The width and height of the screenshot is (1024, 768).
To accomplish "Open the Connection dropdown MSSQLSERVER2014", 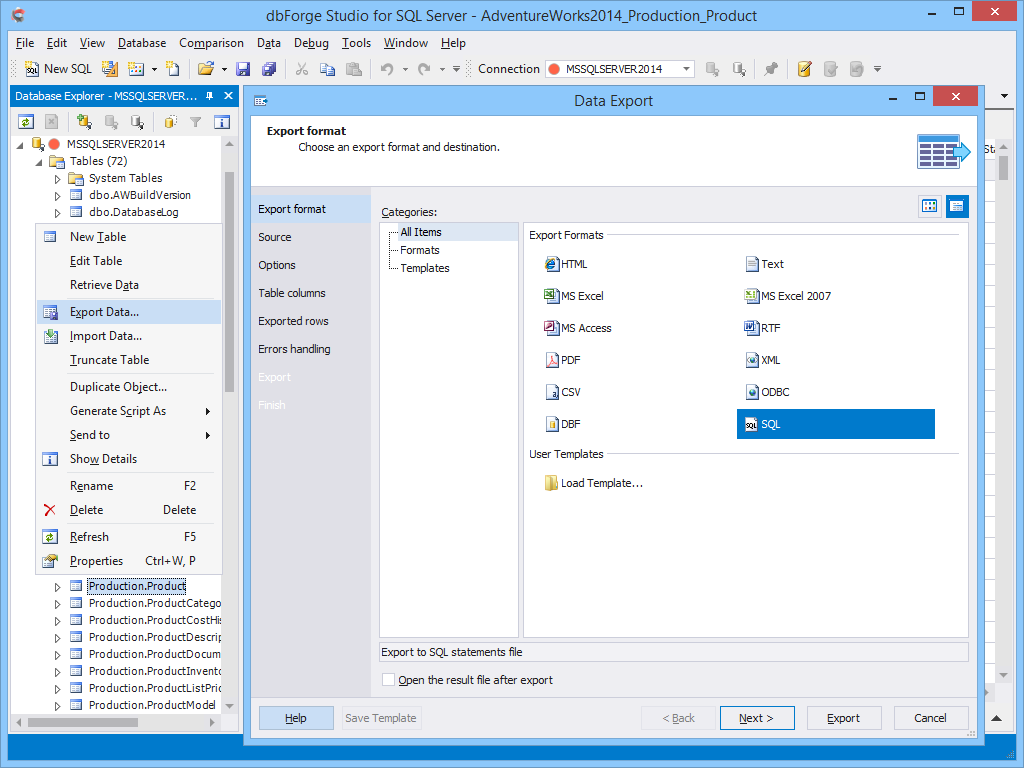I will pyautogui.click(x=686, y=69).
